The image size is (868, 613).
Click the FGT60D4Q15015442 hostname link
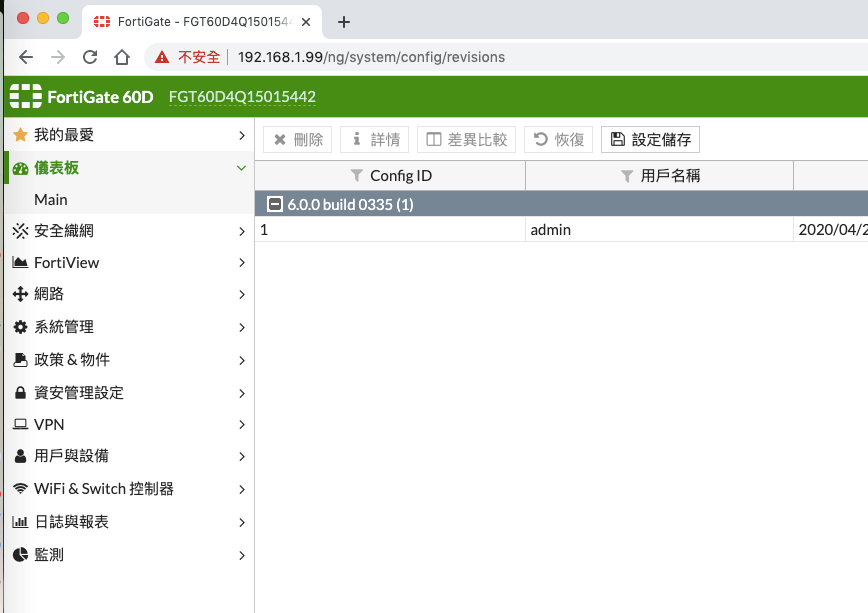242,97
